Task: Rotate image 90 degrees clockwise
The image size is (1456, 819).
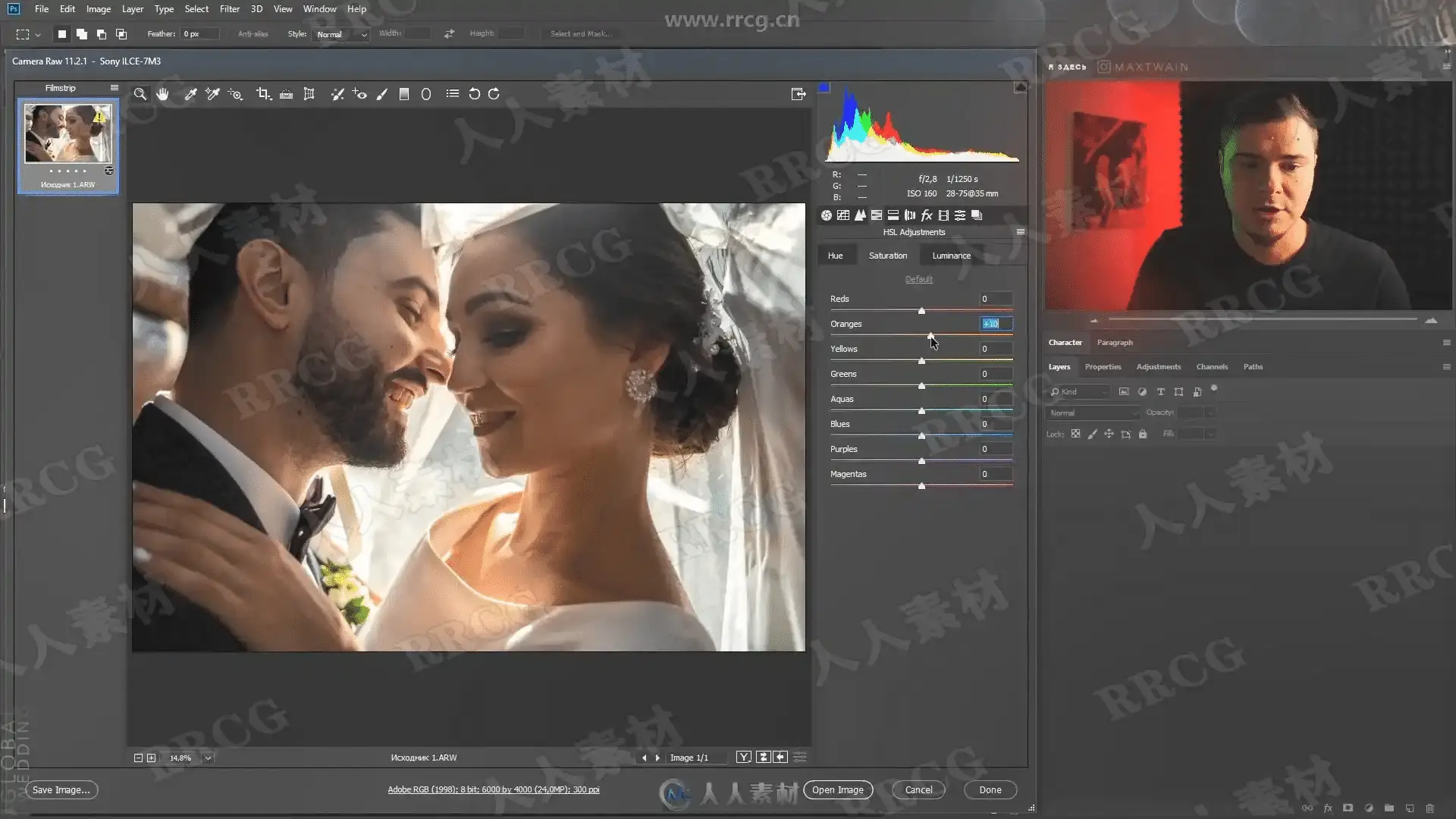Action: click(494, 94)
